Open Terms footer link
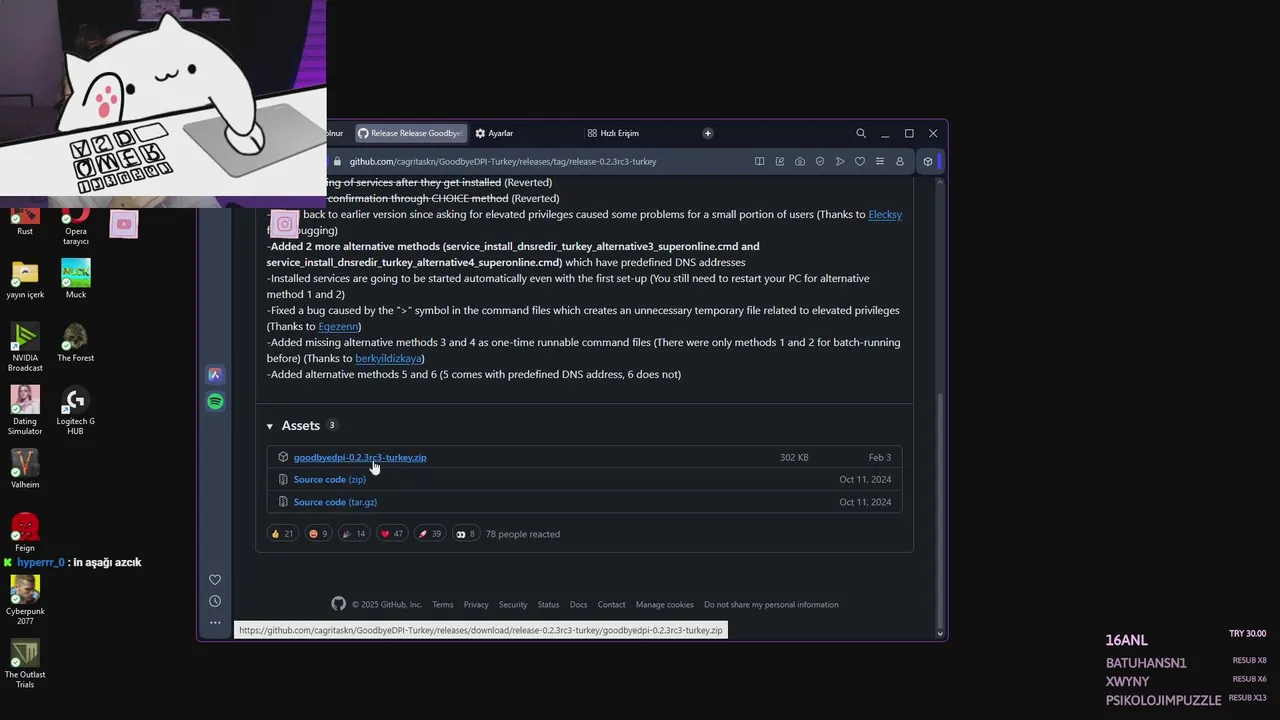 click(443, 604)
